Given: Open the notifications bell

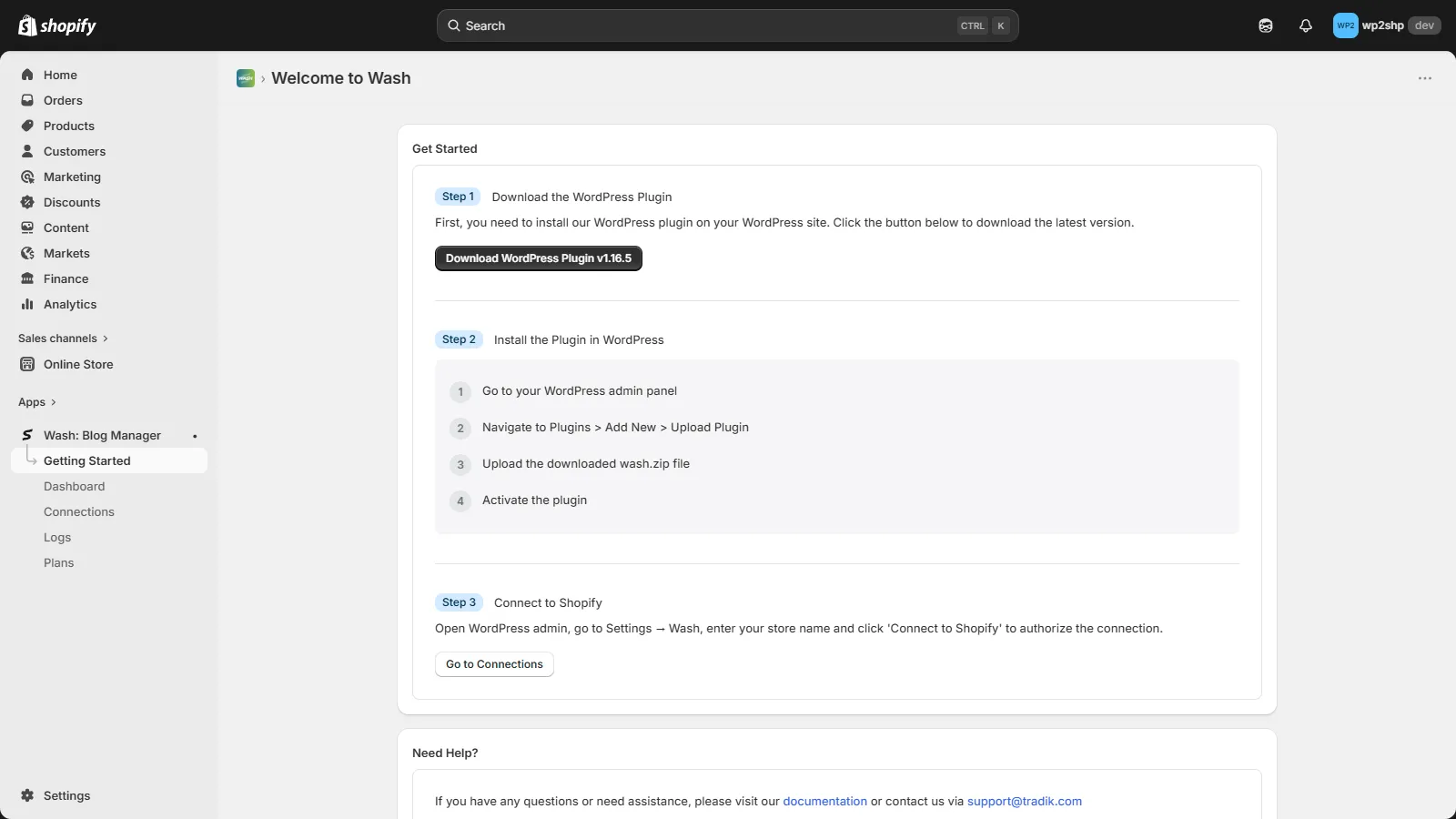Looking at the screenshot, I should (x=1306, y=25).
